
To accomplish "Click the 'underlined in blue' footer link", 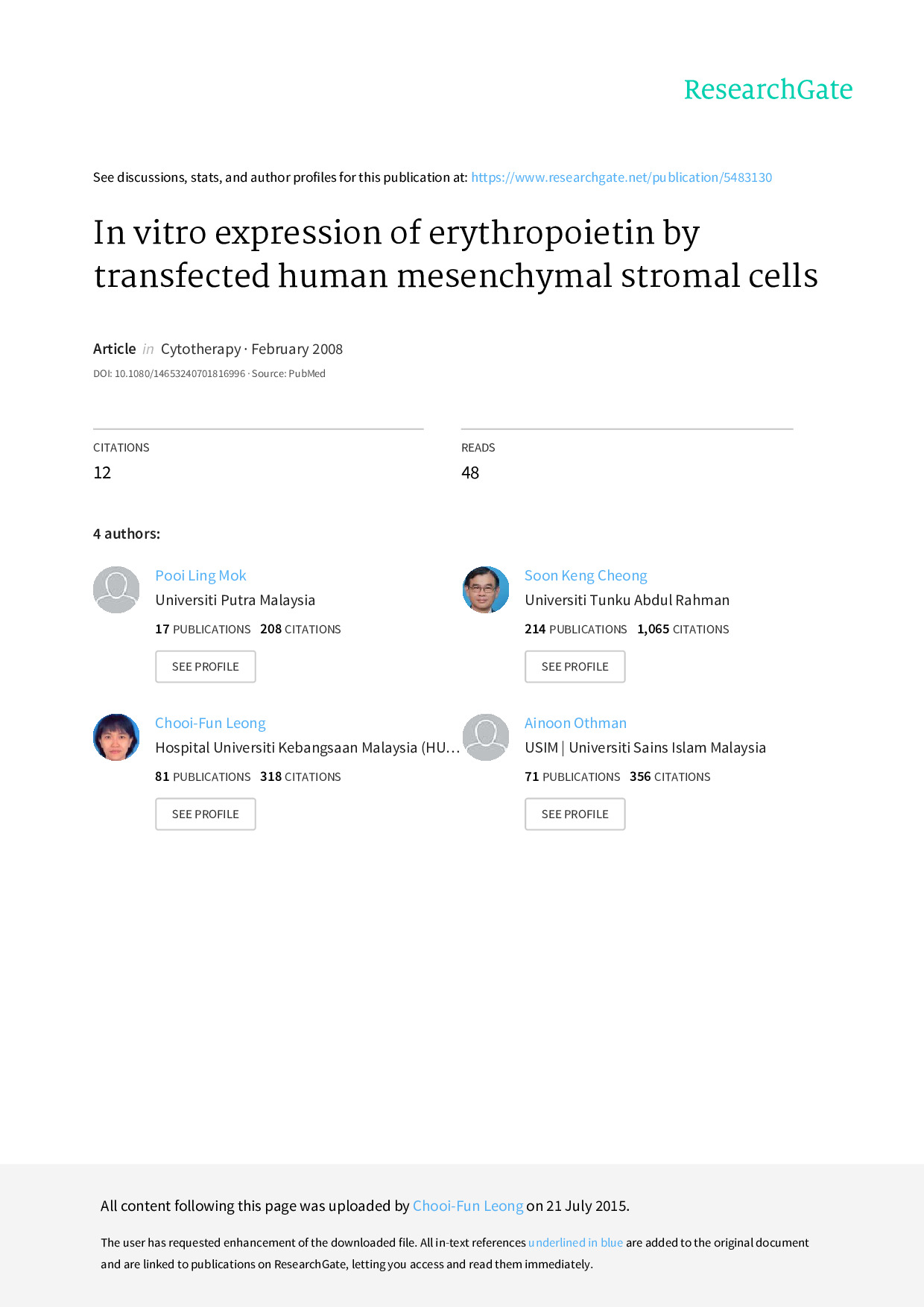I will 575,1242.
